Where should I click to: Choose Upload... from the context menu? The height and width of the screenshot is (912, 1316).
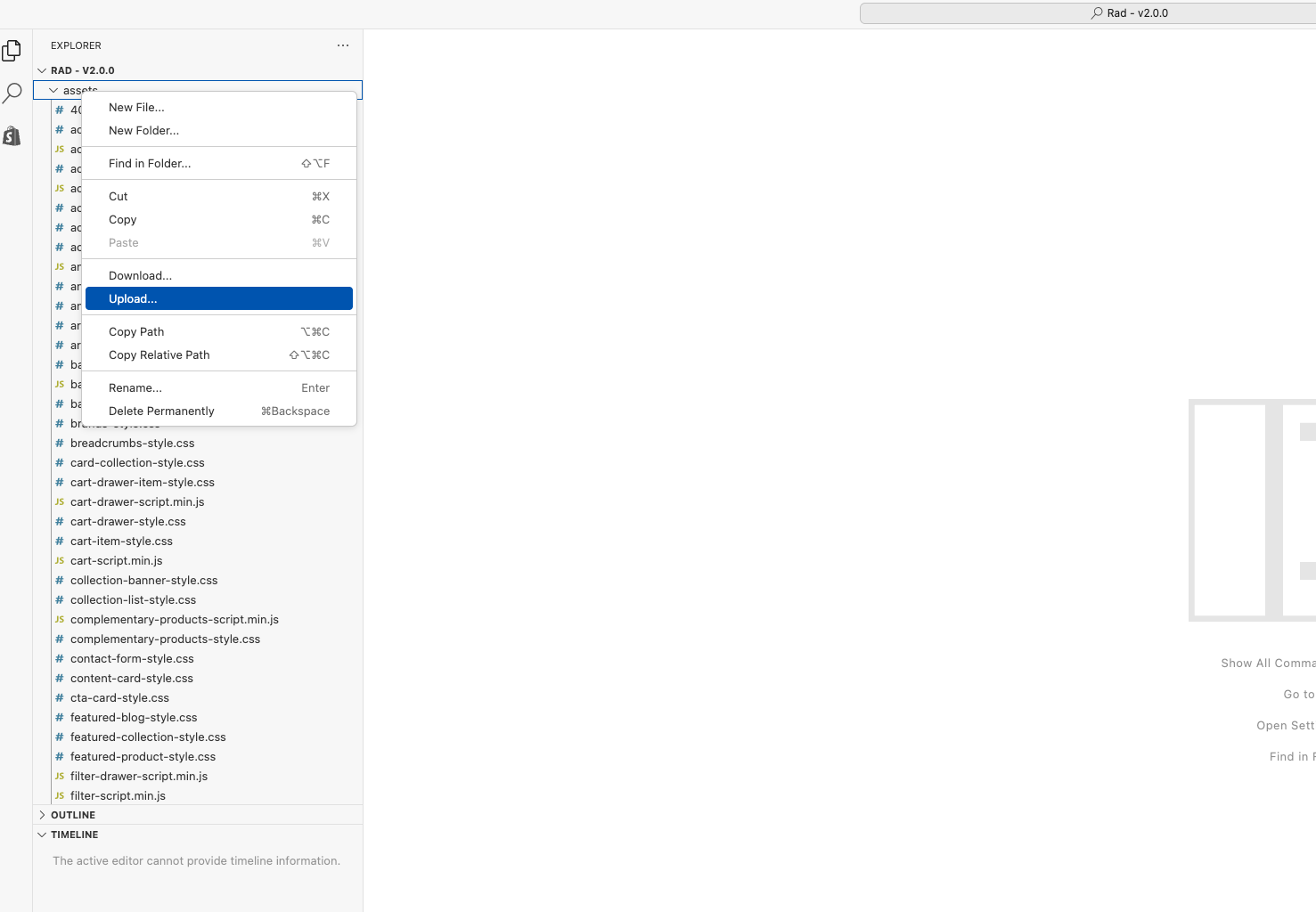tap(133, 299)
